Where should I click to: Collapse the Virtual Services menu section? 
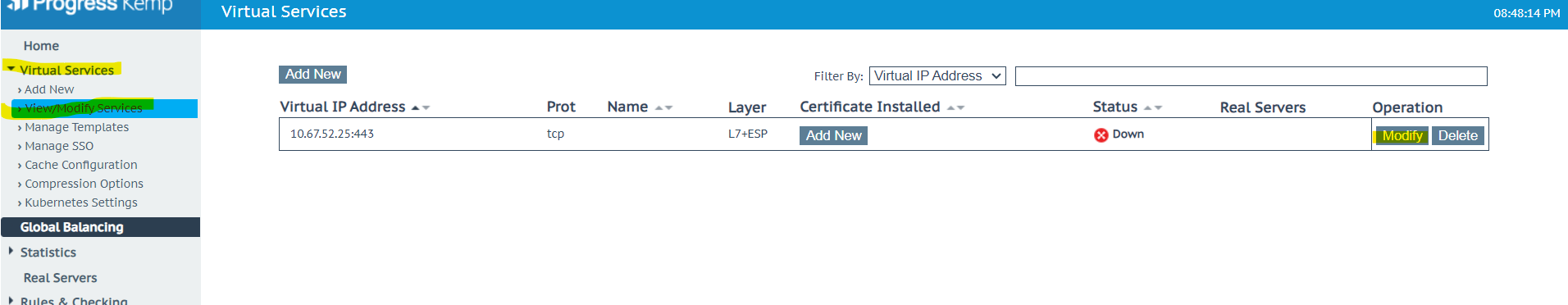click(x=66, y=71)
